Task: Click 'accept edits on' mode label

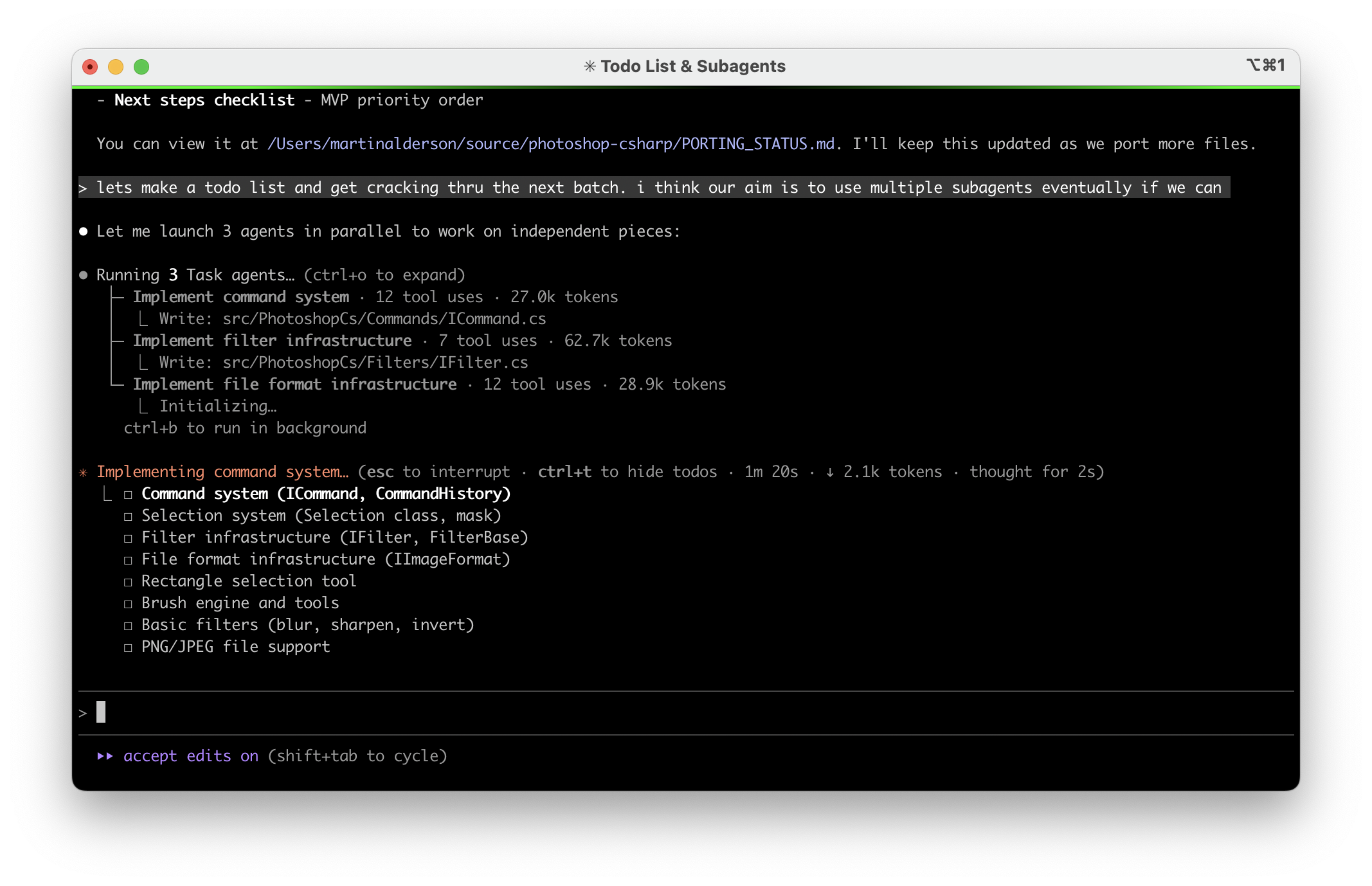Action: pos(191,756)
